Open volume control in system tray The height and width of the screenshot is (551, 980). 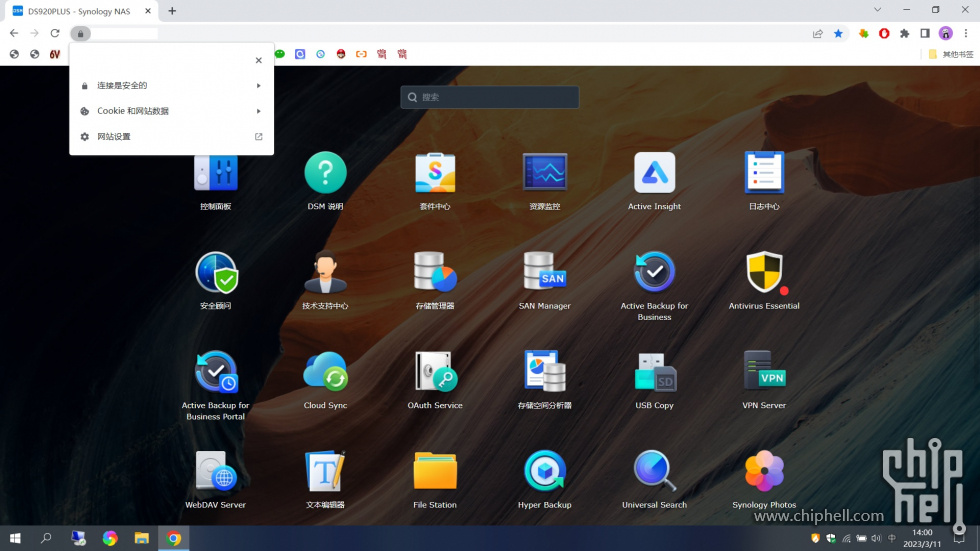876,538
